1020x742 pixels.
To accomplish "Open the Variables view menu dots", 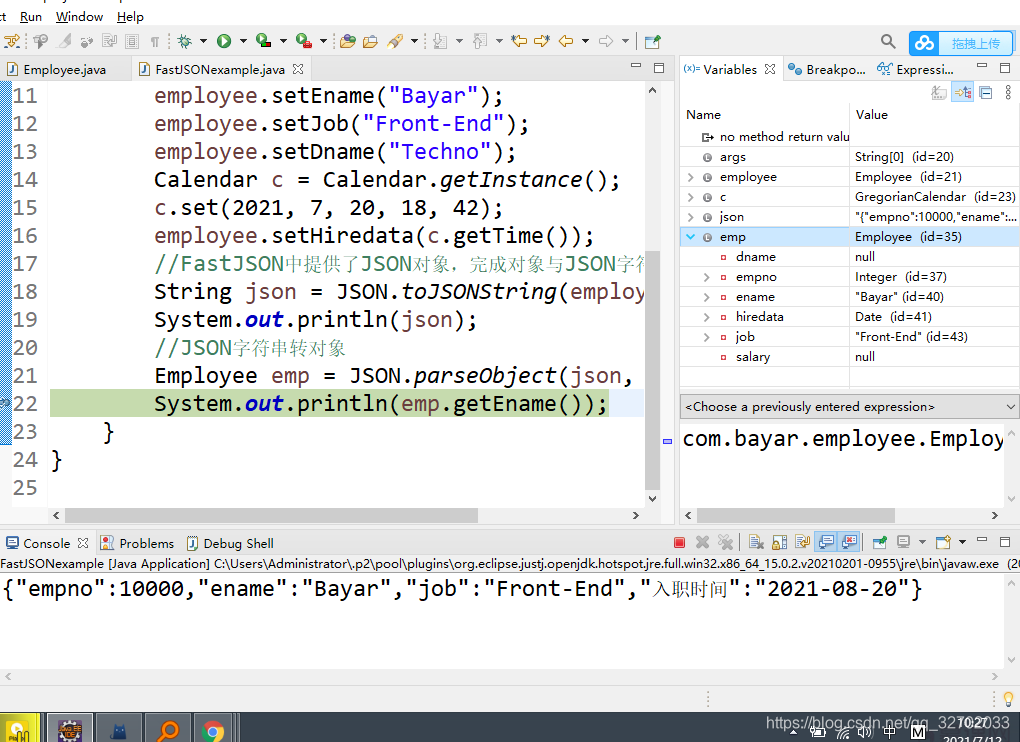I will (x=1008, y=93).
